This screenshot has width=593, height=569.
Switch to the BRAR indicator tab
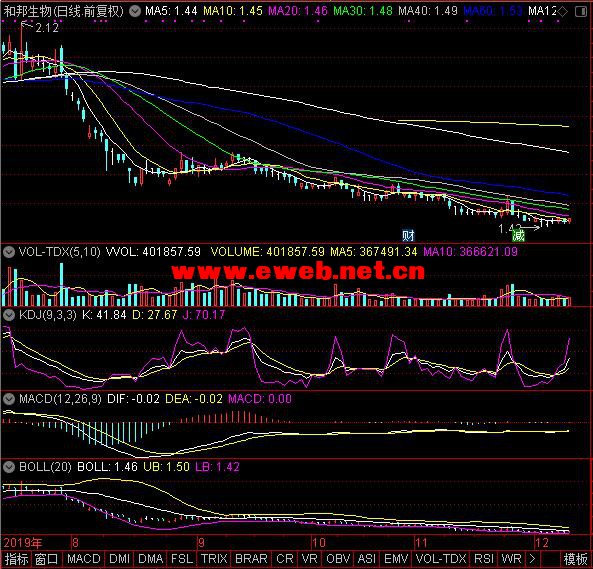coord(251,559)
